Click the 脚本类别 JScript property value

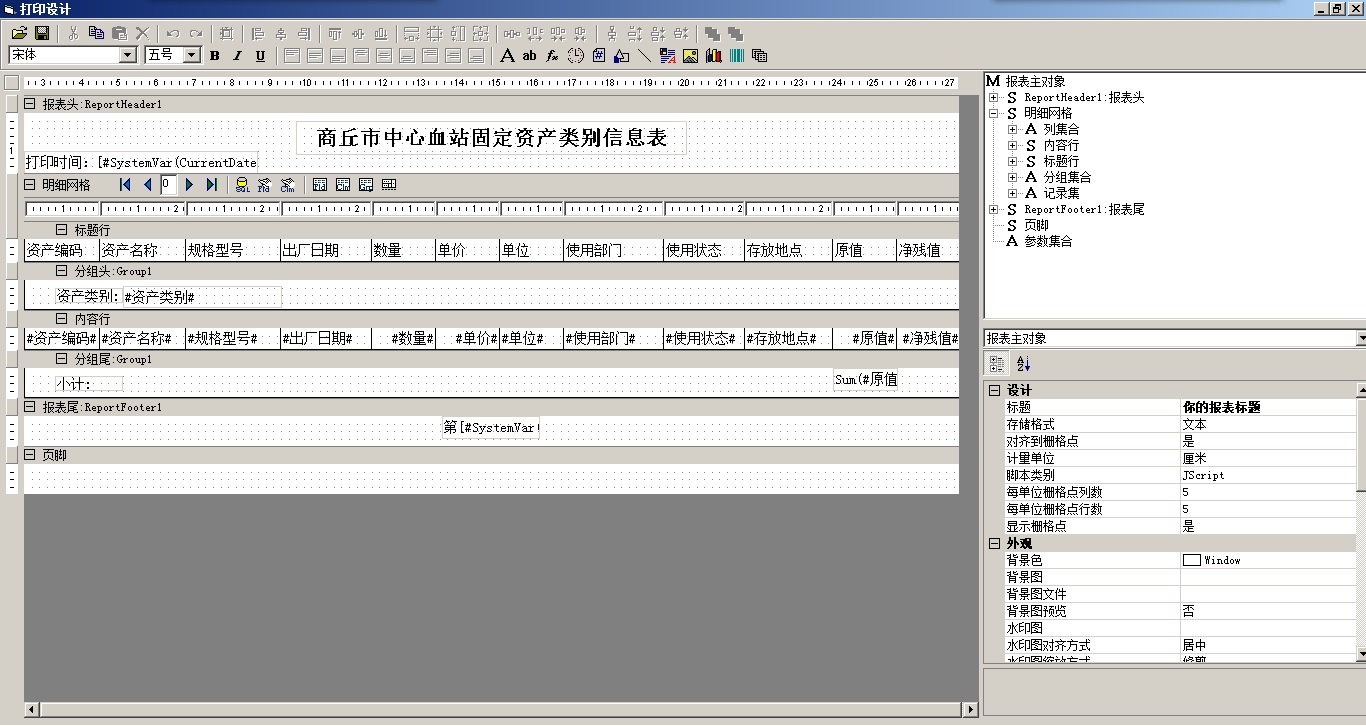pyautogui.click(x=1268, y=475)
